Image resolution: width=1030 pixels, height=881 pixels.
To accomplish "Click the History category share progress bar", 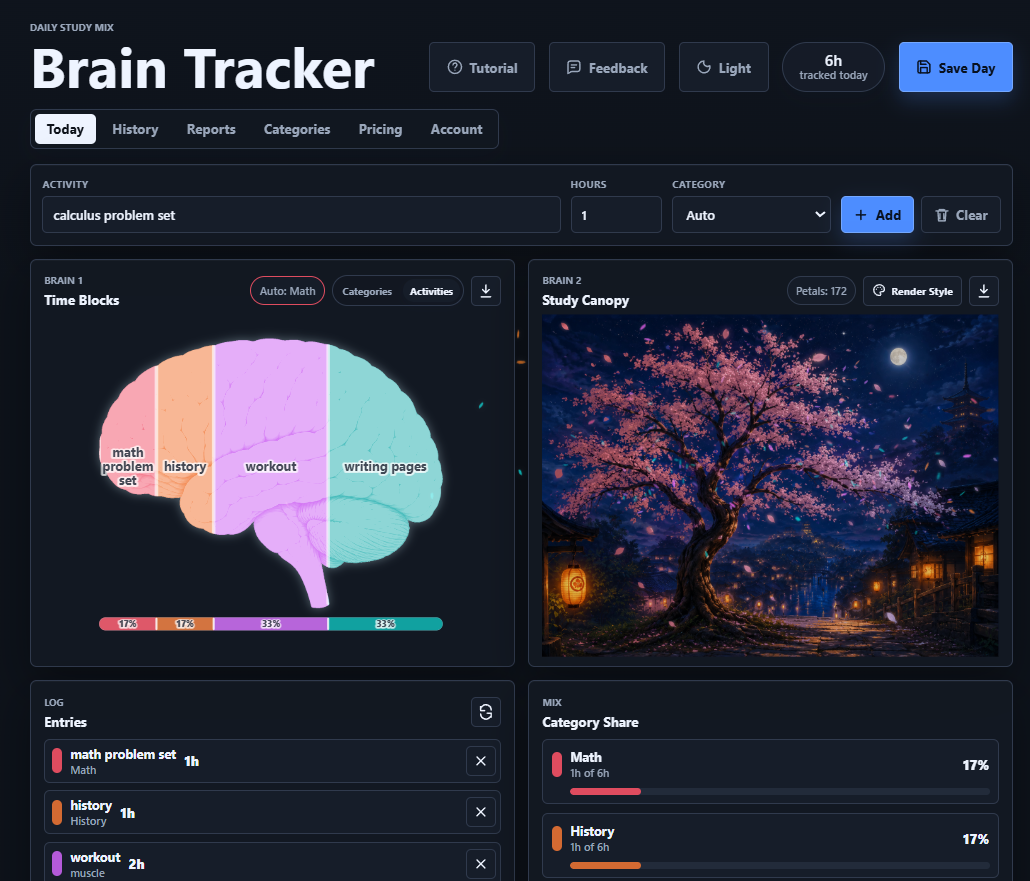I will pos(780,865).
